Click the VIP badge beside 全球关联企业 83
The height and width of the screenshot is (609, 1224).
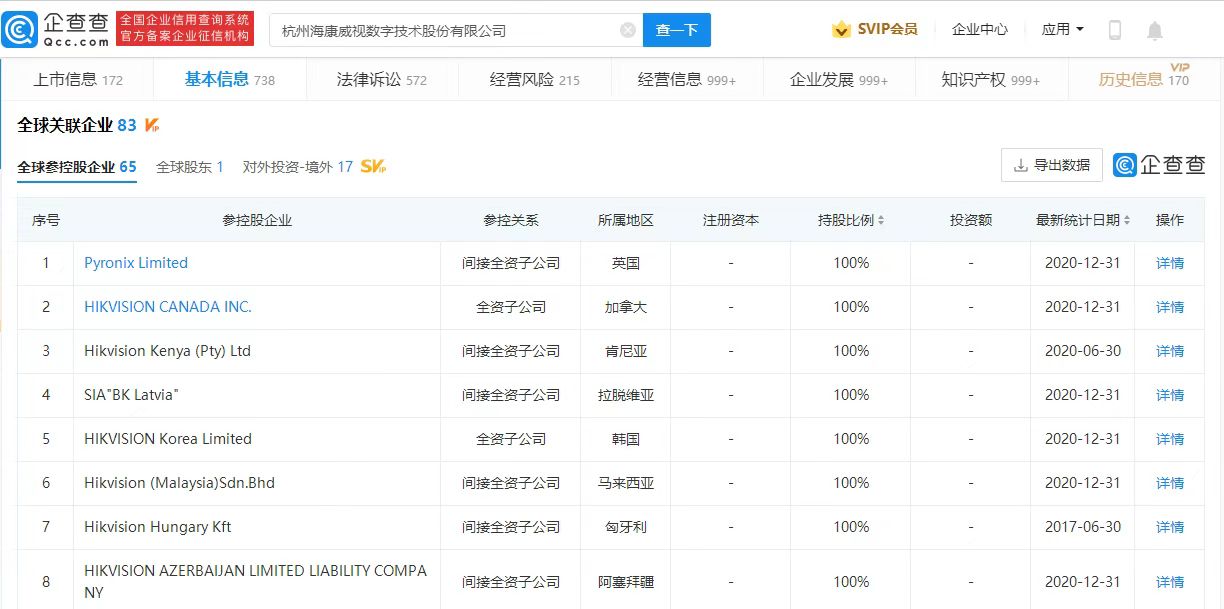coord(152,126)
